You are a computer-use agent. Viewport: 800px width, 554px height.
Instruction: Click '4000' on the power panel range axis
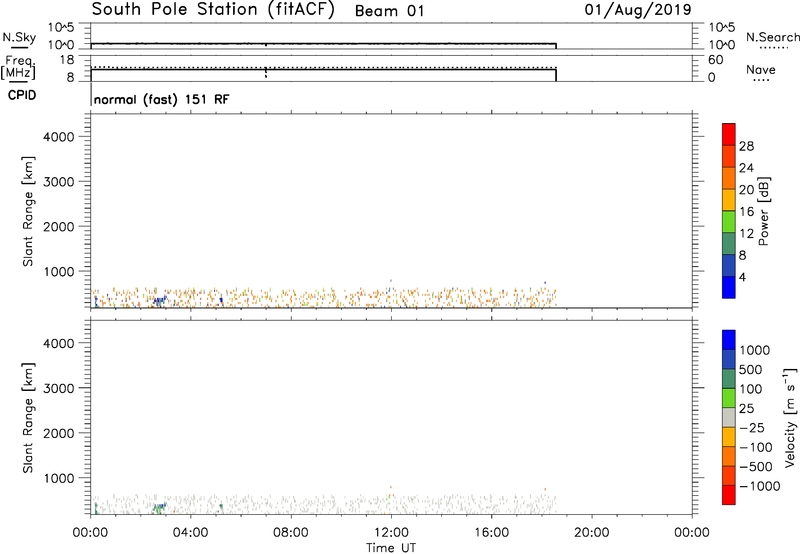click(59, 137)
